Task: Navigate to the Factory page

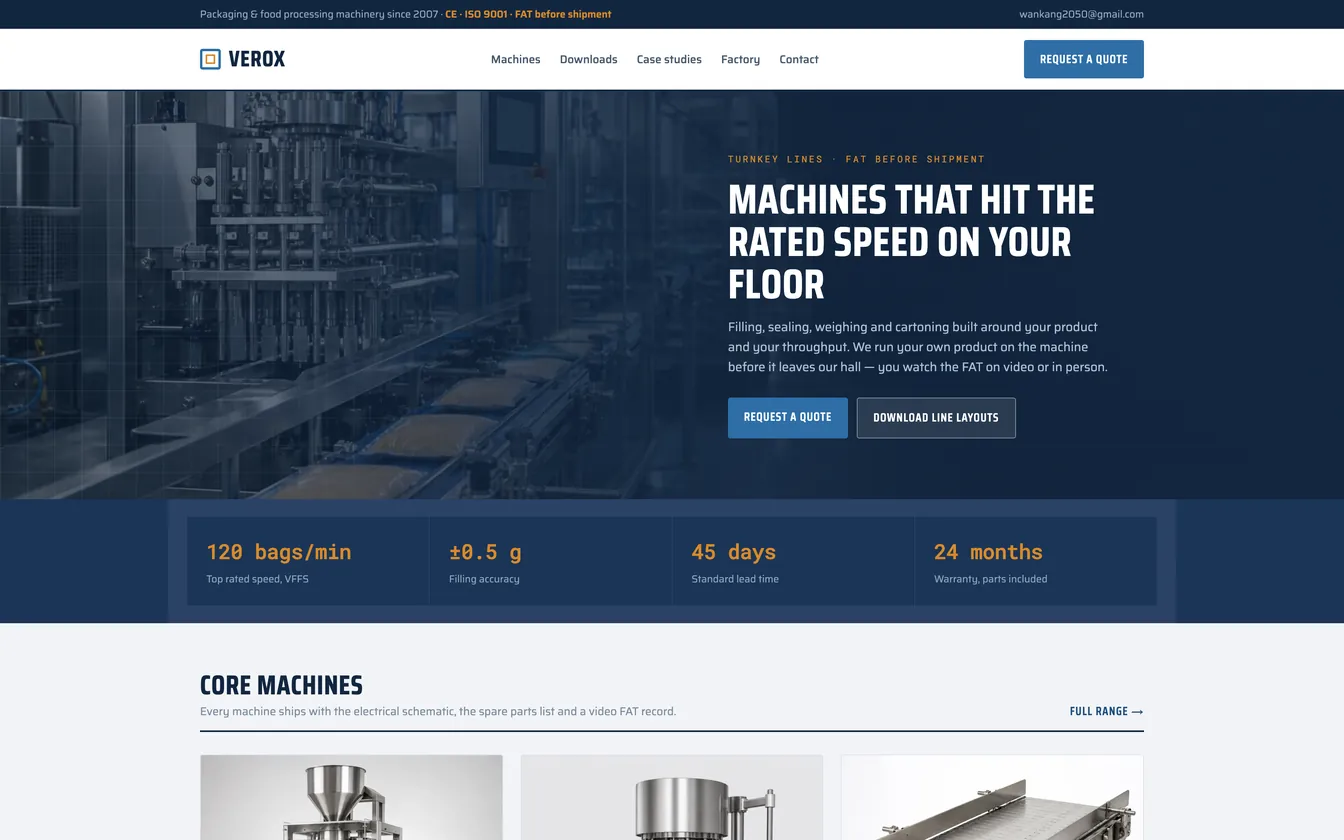Action: click(x=740, y=60)
